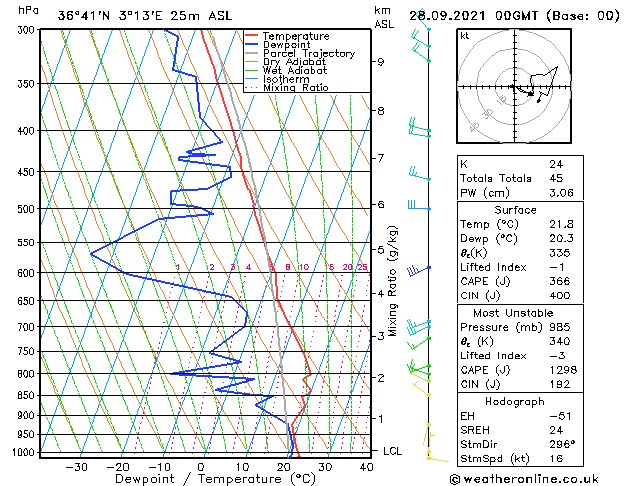Click the most unstable CIN value 192

(560, 384)
